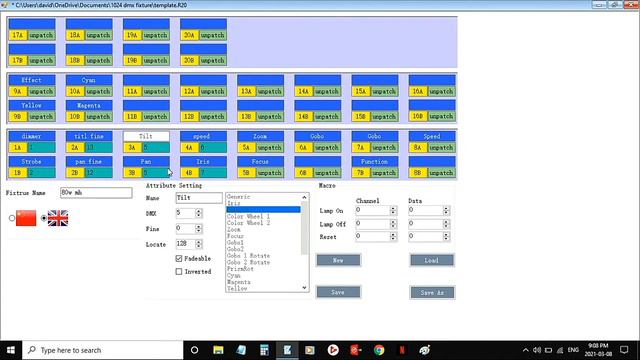640x360 pixels.
Task: Click the volume speaker tray icon
Action: pos(537,350)
